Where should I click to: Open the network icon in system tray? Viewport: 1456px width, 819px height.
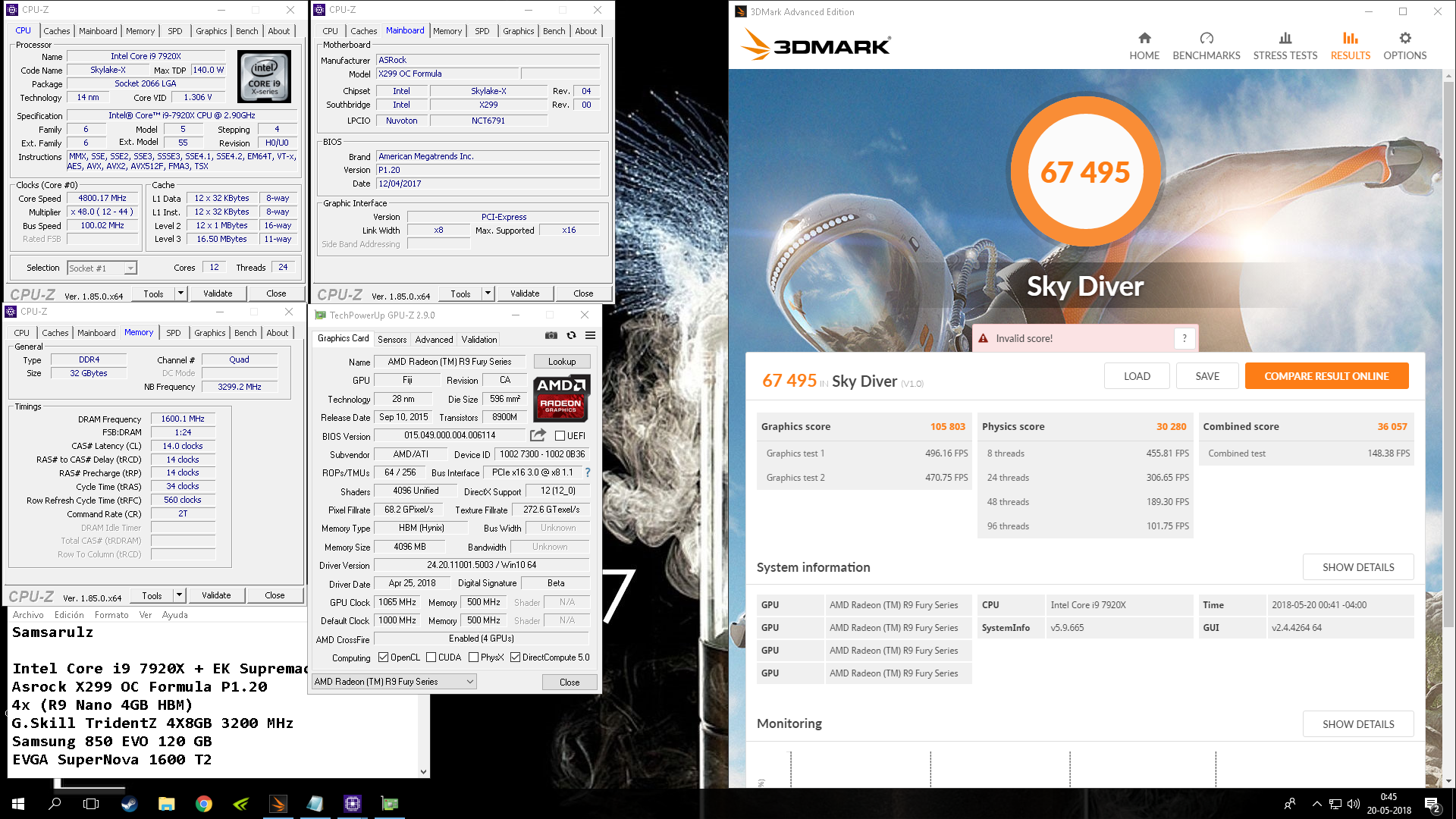[1335, 804]
